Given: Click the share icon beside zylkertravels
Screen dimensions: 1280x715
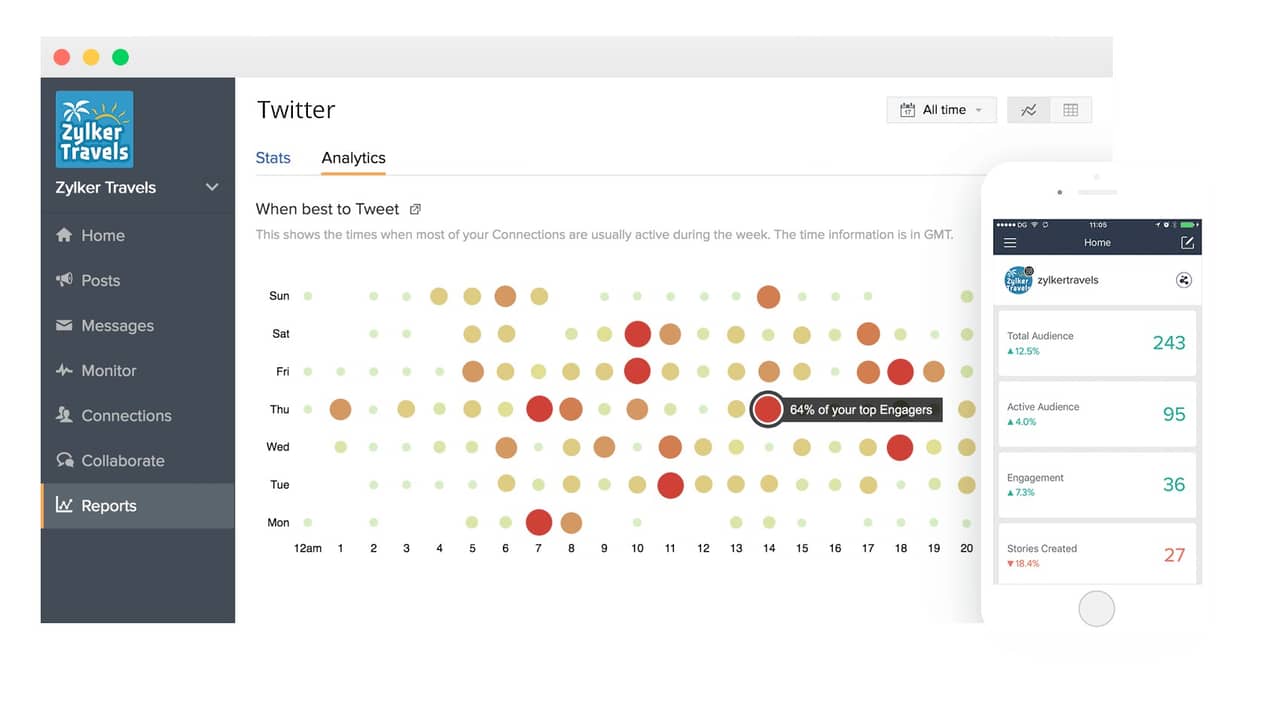Looking at the screenshot, I should click(1184, 281).
